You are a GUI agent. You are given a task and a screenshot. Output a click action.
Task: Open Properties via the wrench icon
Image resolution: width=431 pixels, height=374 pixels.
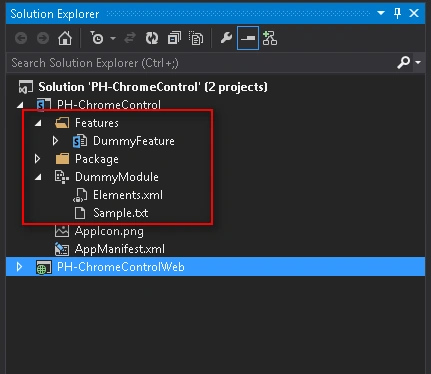226,38
